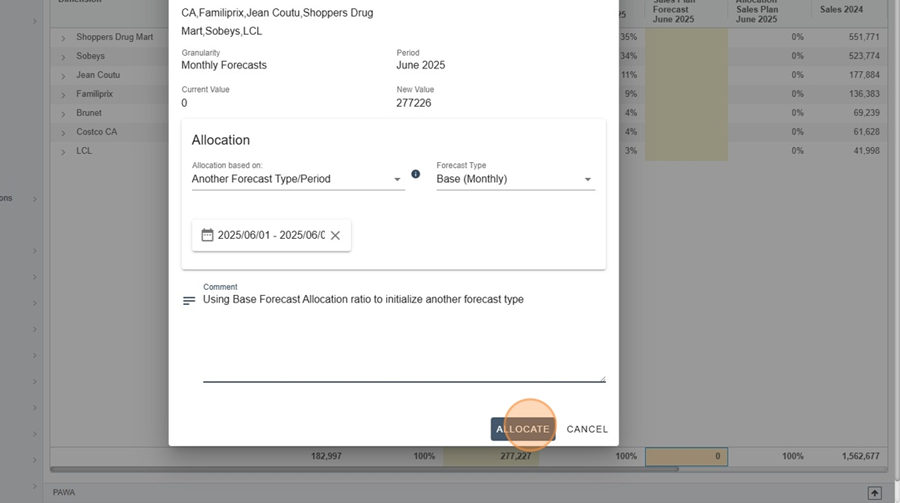Viewport: 900px width, 503px height.
Task: Expand the Shoppers Drug Mart row
Action: coord(63,38)
